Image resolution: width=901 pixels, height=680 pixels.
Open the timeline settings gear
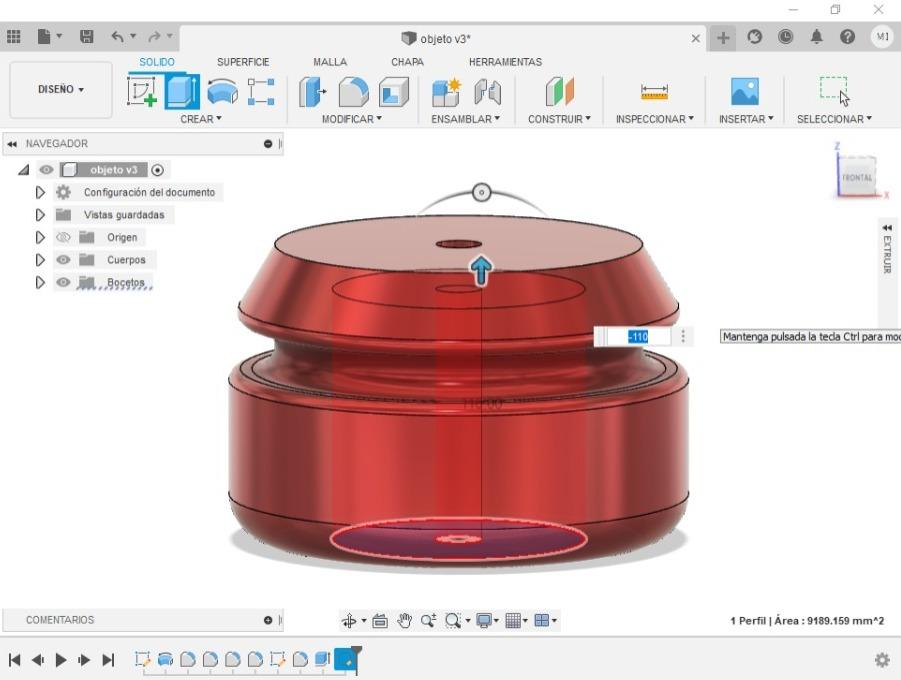tap(882, 660)
